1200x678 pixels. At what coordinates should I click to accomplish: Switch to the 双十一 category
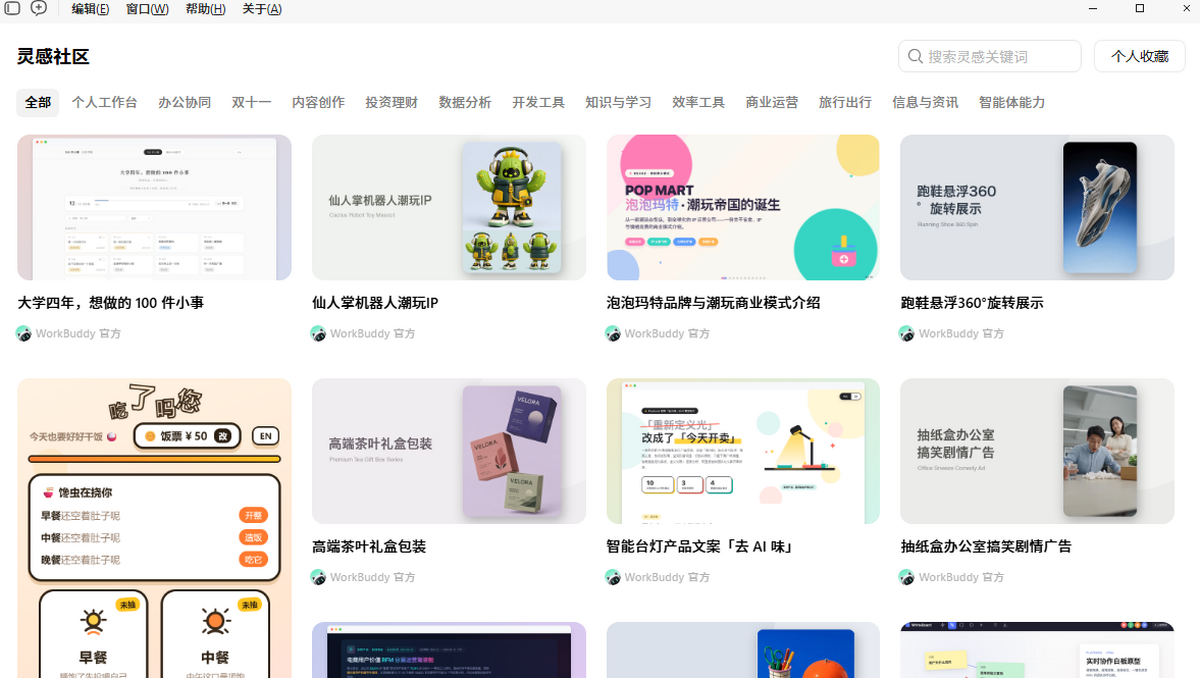[x=251, y=103]
